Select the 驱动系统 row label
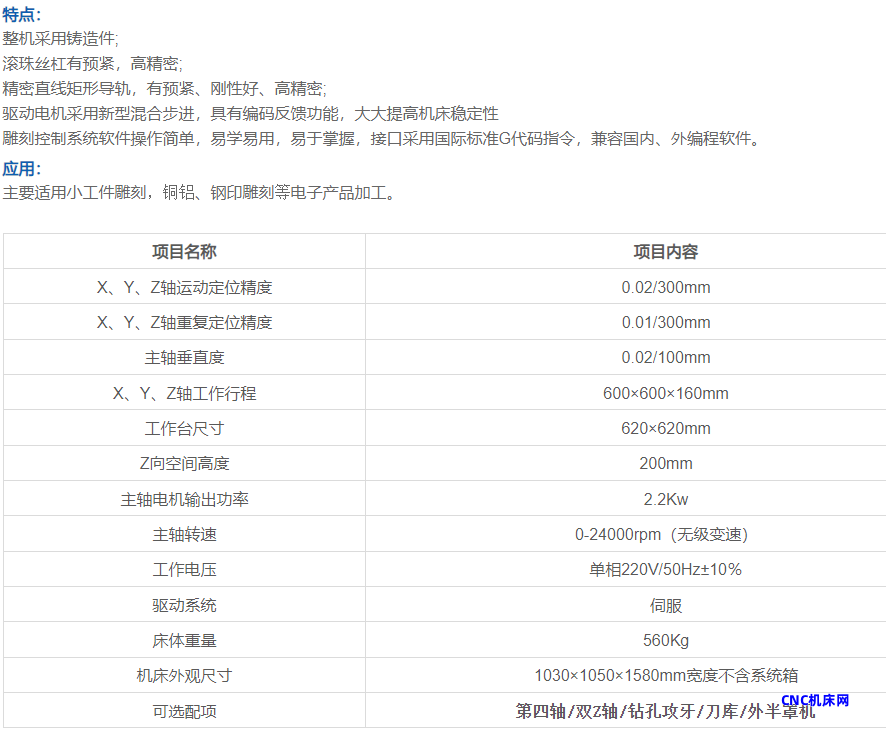886x729 pixels. (184, 605)
